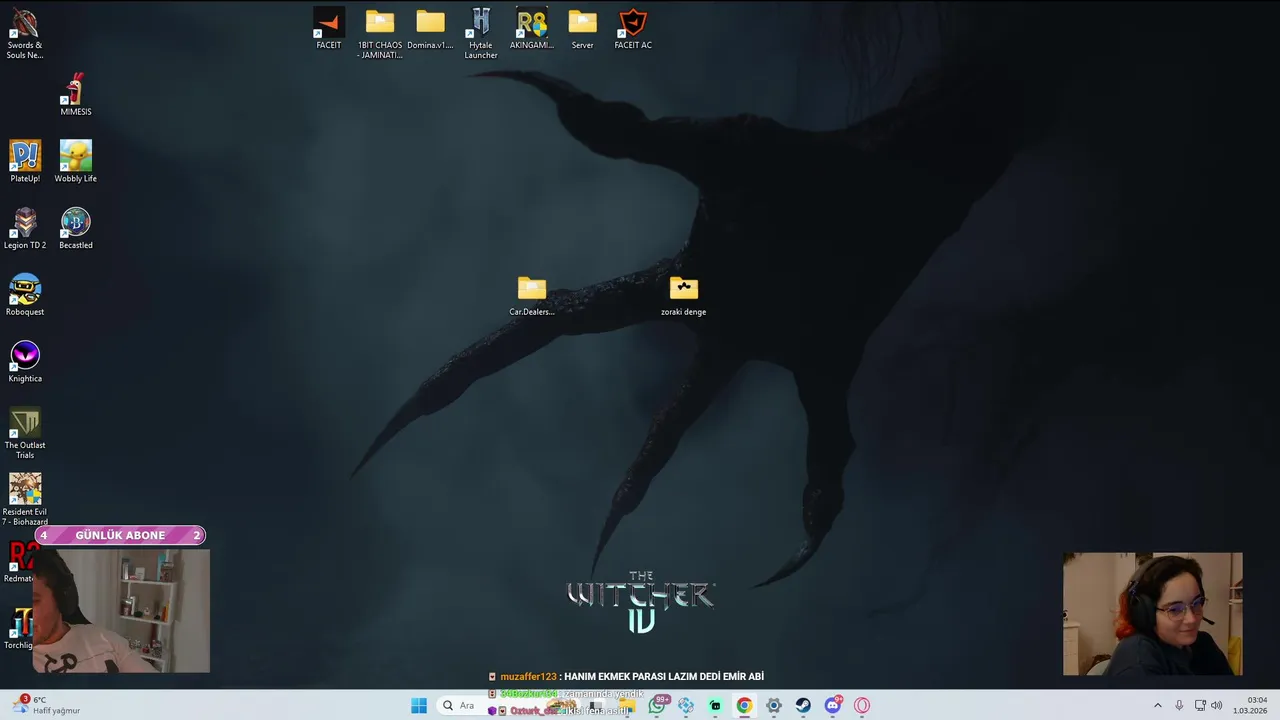Open Opera browser from the taskbar

862,706
